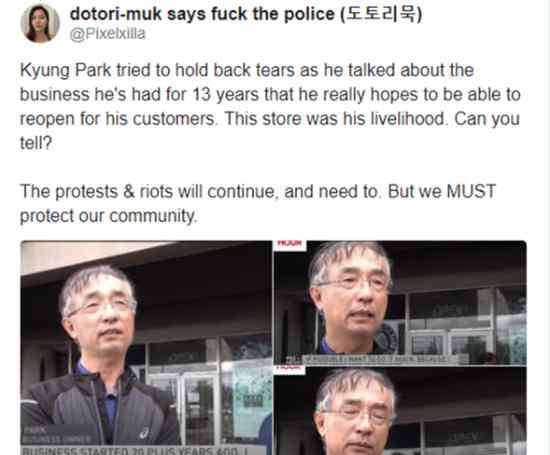The height and width of the screenshot is (455, 550).
Task: Open the bottom right photo with eyes closed
Action: [x=400, y=411]
